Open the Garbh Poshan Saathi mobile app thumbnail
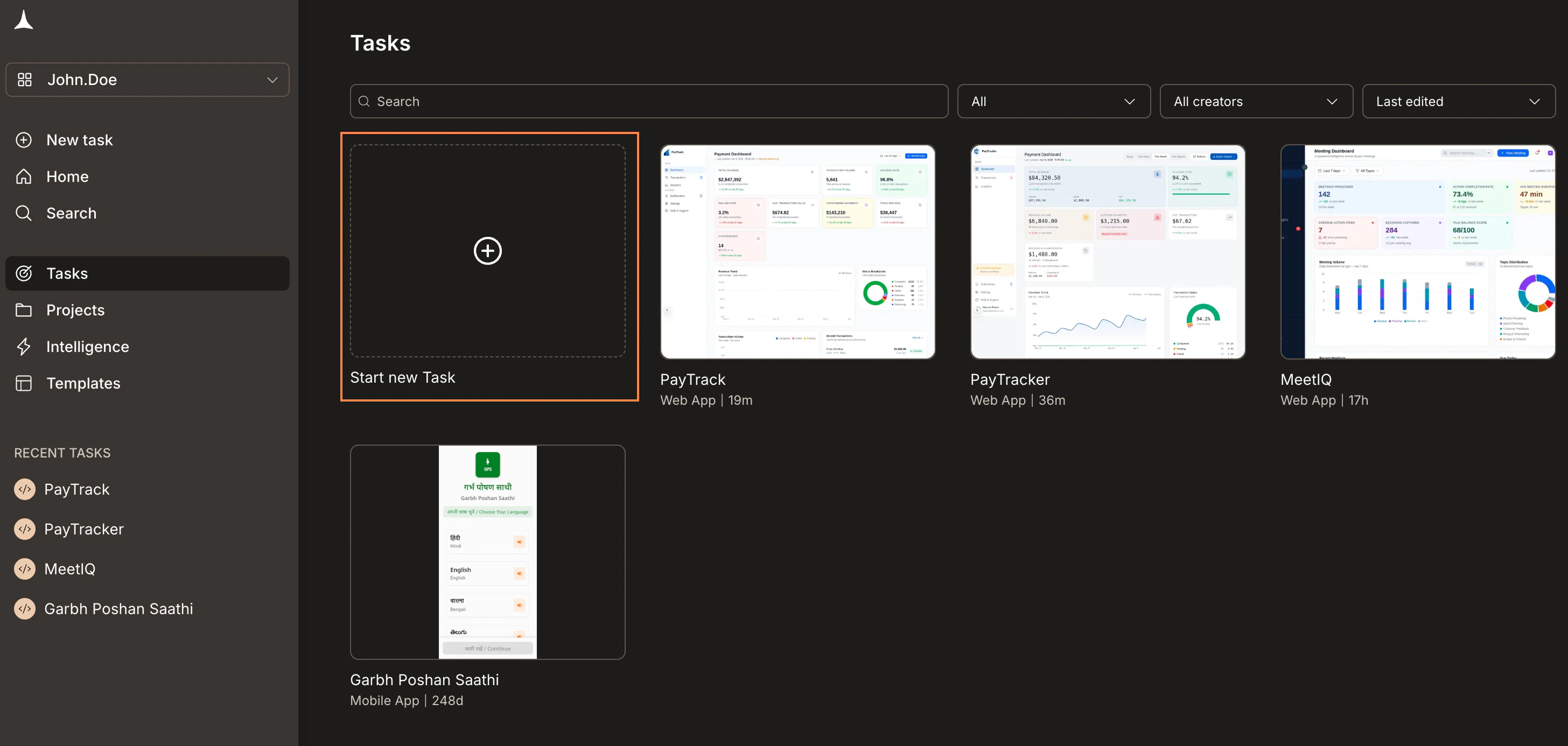This screenshot has width=1568, height=746. pyautogui.click(x=487, y=552)
